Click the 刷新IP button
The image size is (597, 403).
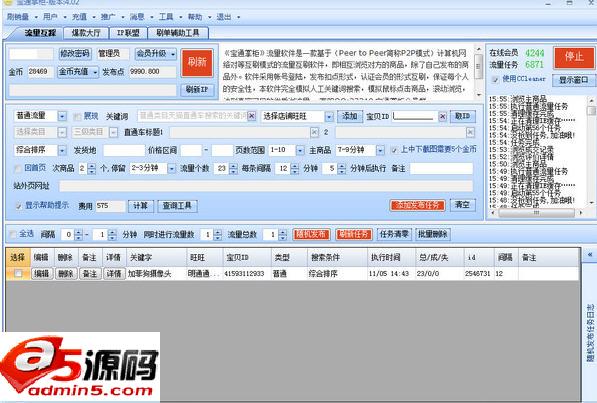197,90
